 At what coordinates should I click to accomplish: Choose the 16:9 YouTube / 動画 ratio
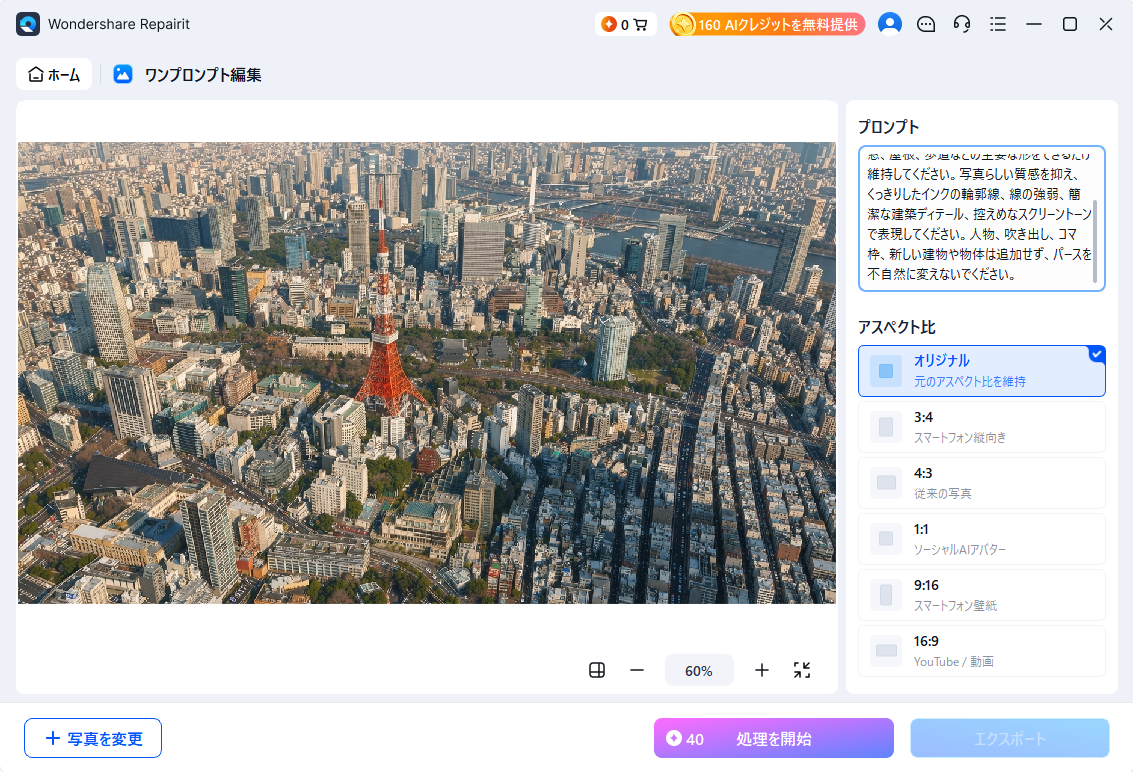(x=982, y=651)
